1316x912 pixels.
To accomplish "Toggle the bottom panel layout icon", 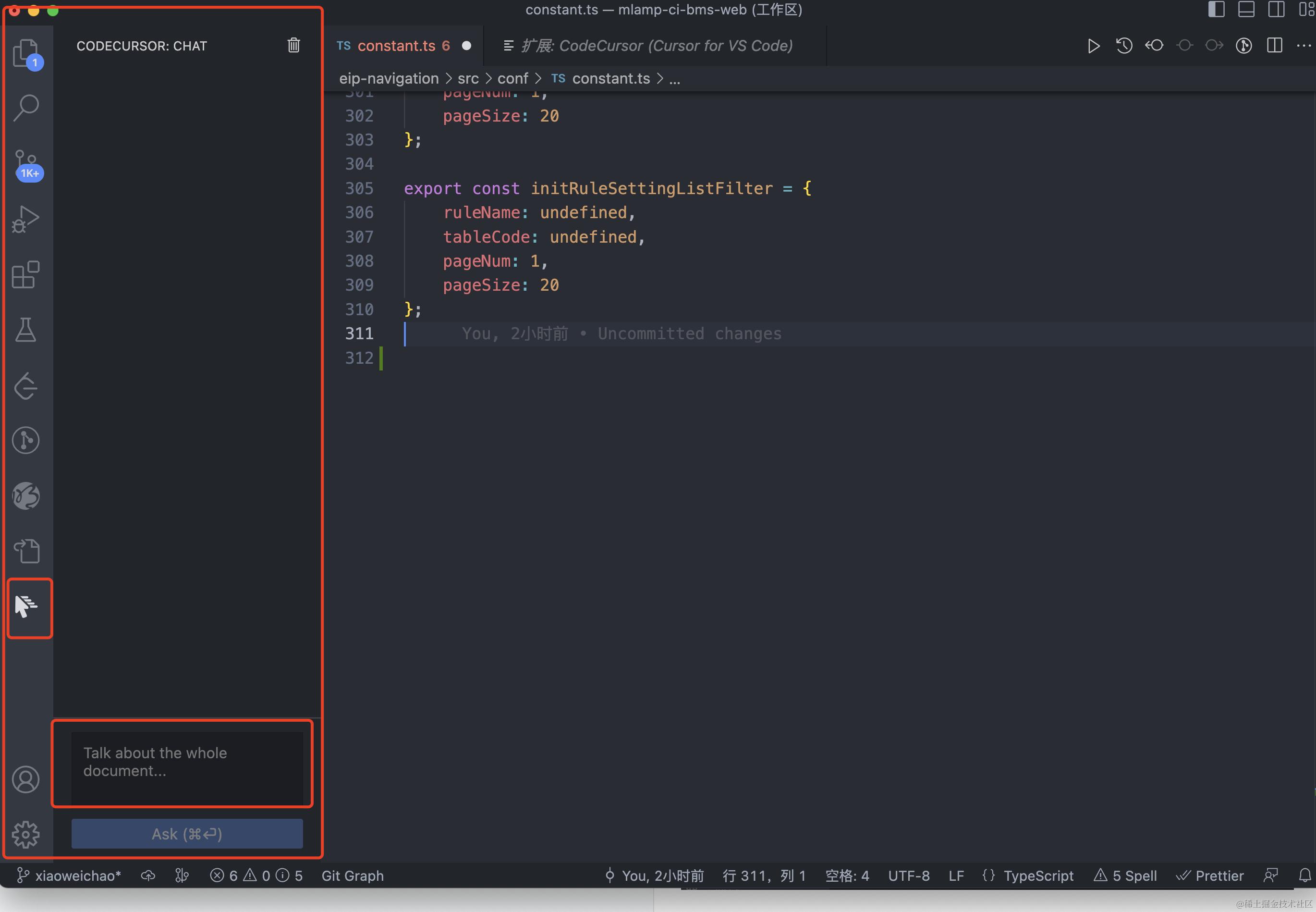I will (1246, 9).
